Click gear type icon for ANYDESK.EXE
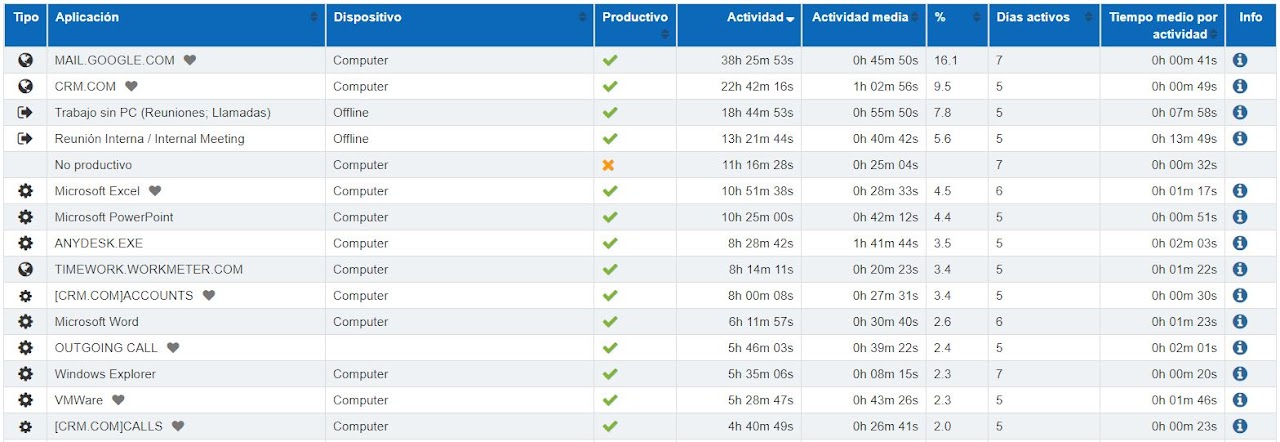The image size is (1280, 442). pyautogui.click(x=26, y=243)
